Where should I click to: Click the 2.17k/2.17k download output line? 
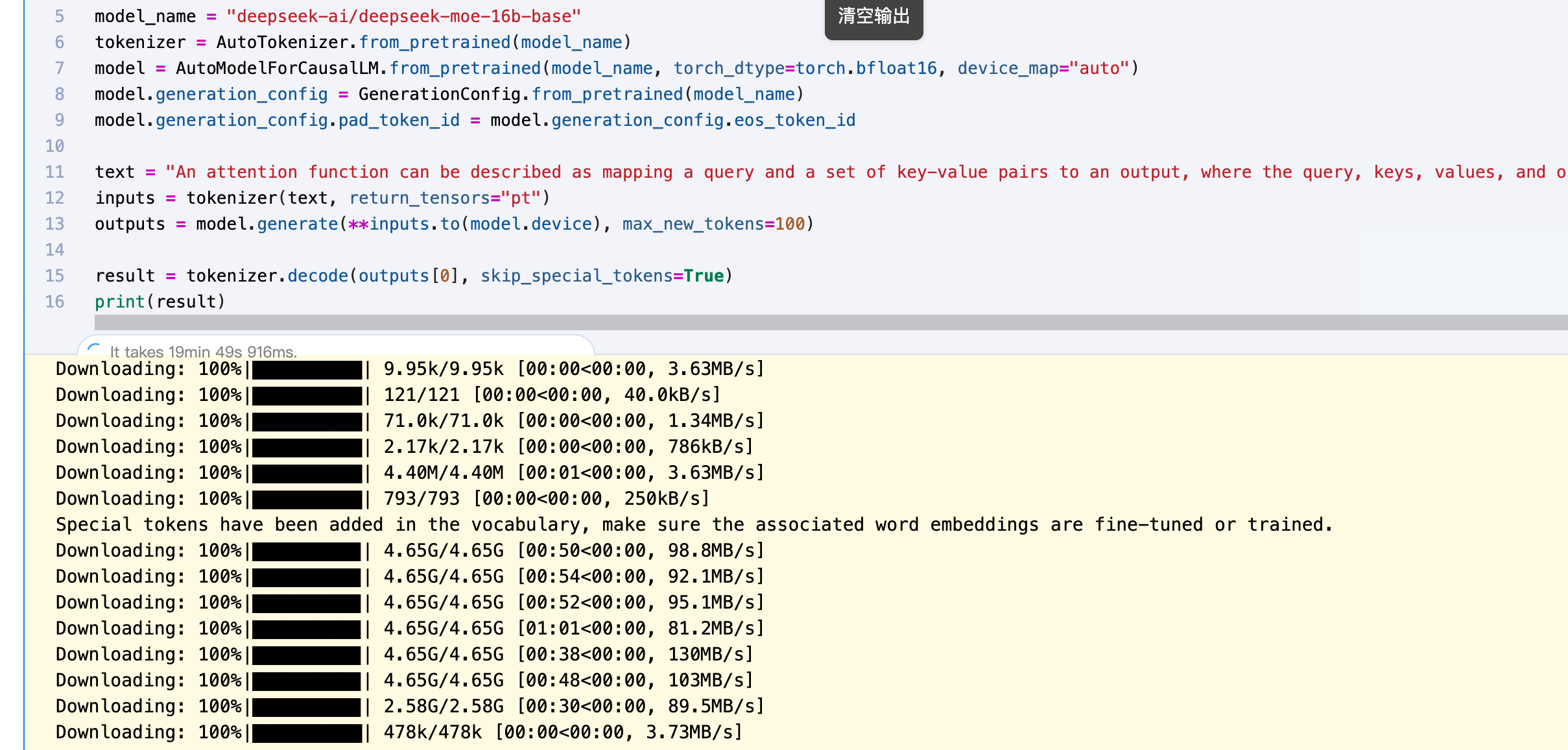405,447
